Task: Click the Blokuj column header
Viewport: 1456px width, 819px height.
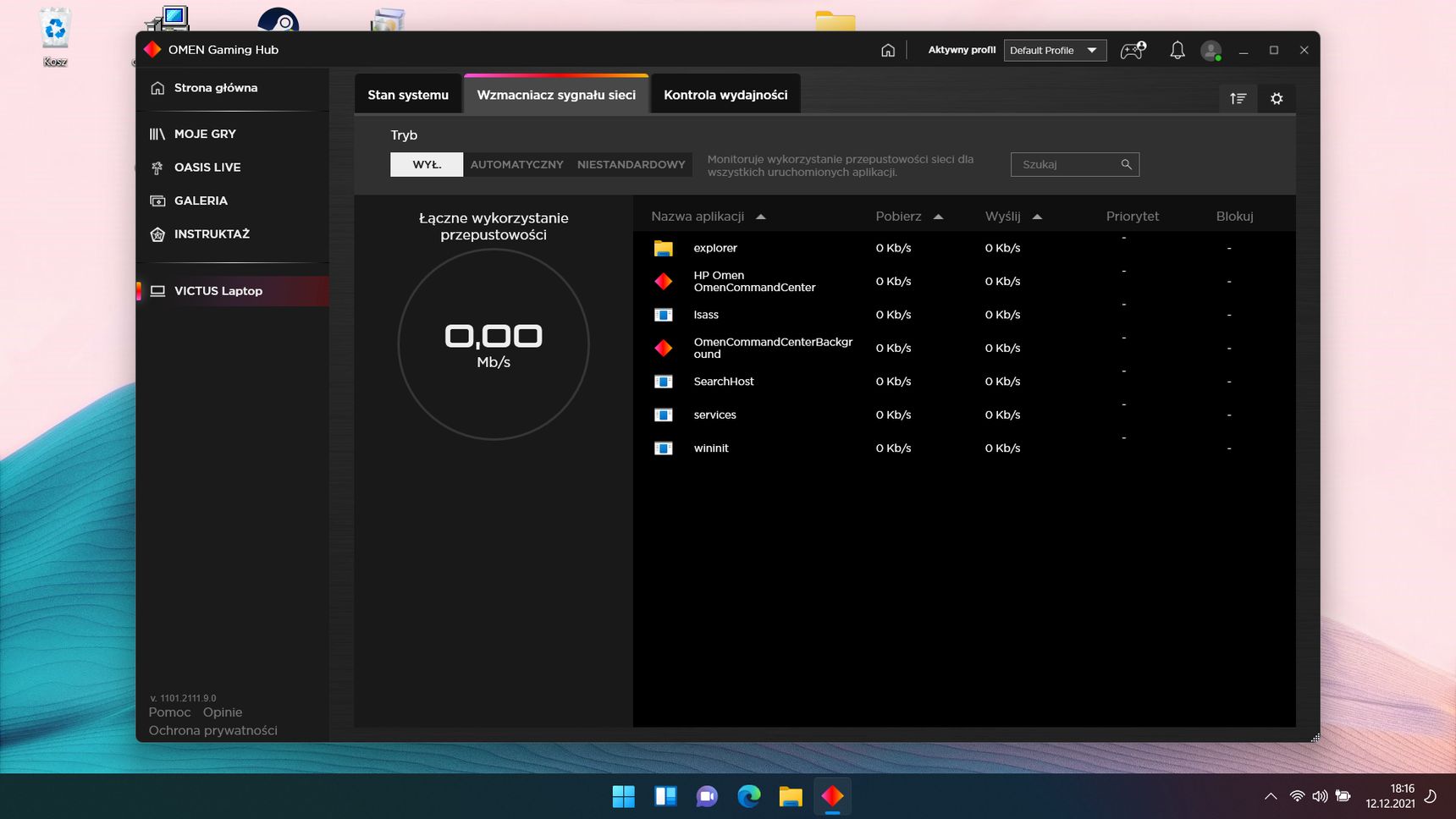Action: [1235, 217]
